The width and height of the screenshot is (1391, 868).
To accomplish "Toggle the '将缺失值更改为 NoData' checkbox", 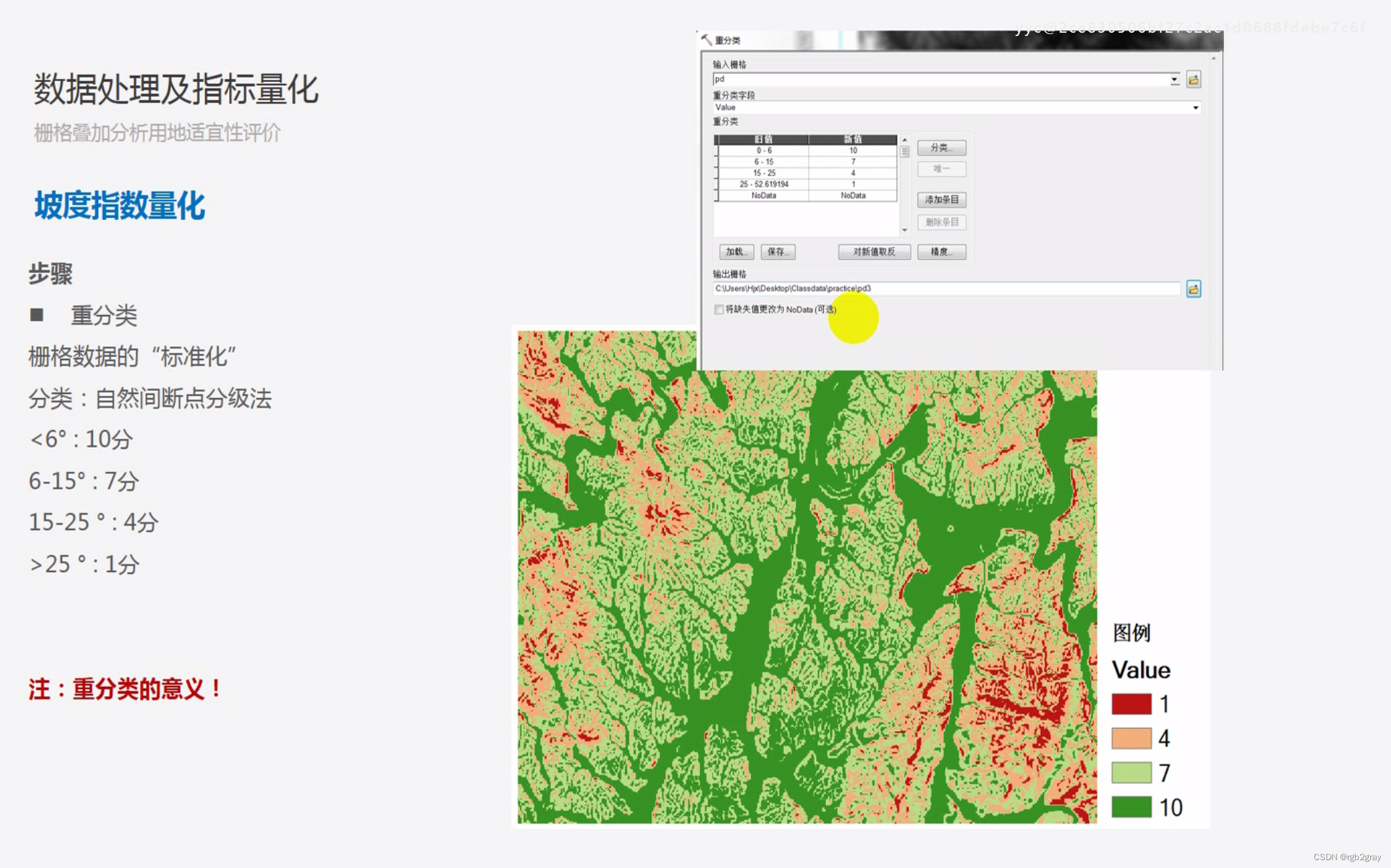I will pyautogui.click(x=718, y=310).
